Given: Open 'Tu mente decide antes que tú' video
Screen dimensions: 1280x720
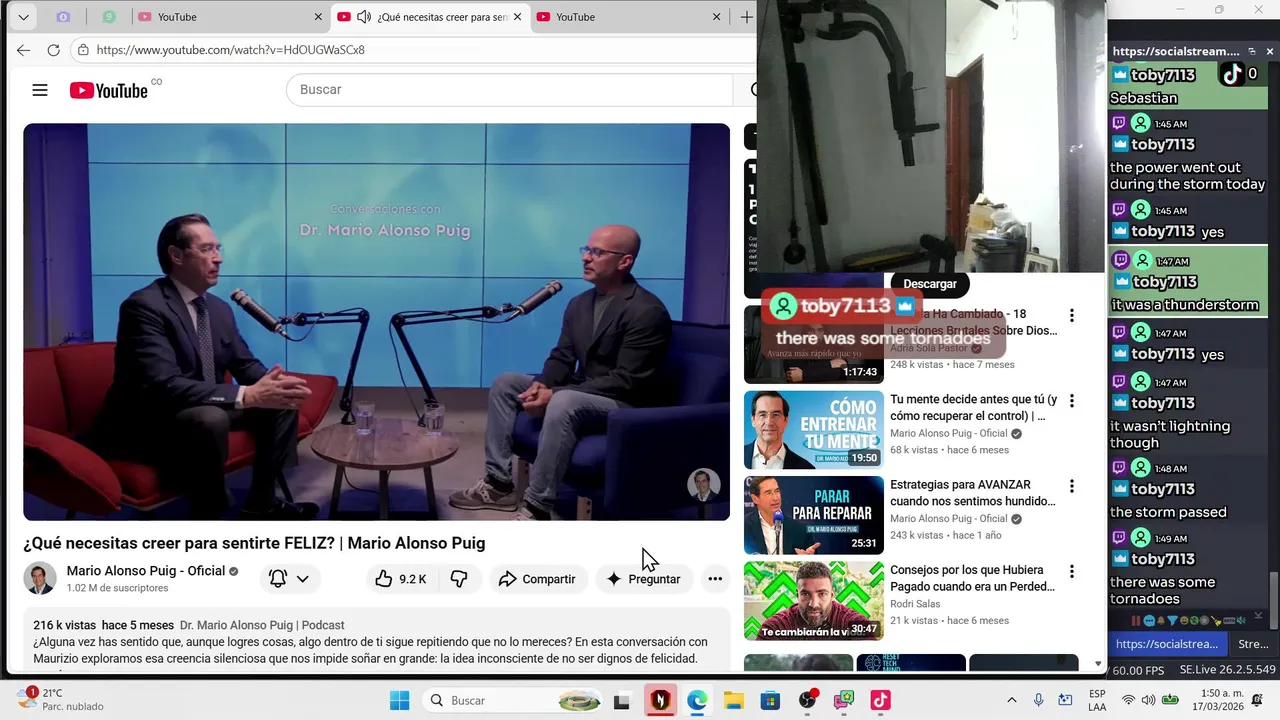Looking at the screenshot, I should pyautogui.click(x=973, y=407).
